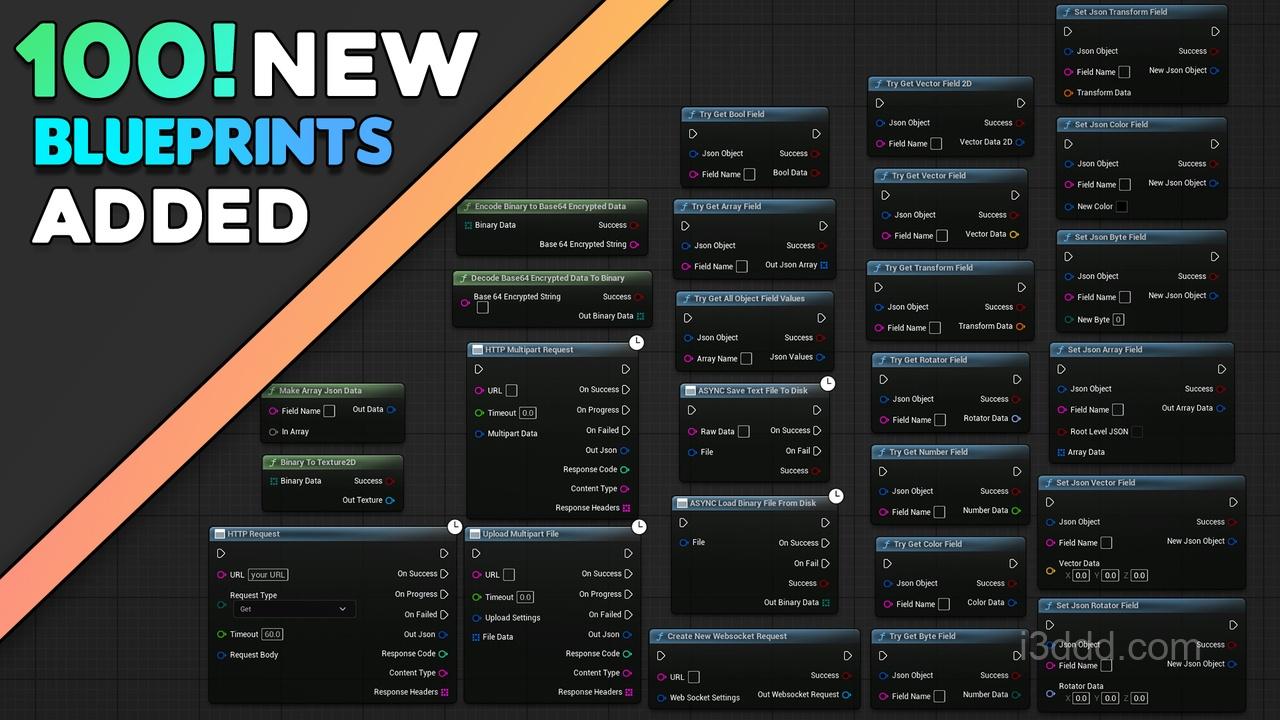Viewport: 1280px width, 720px height.
Task: Click Base 64 Encrypted String output pin on Encode node
Action: pyautogui.click(x=634, y=244)
